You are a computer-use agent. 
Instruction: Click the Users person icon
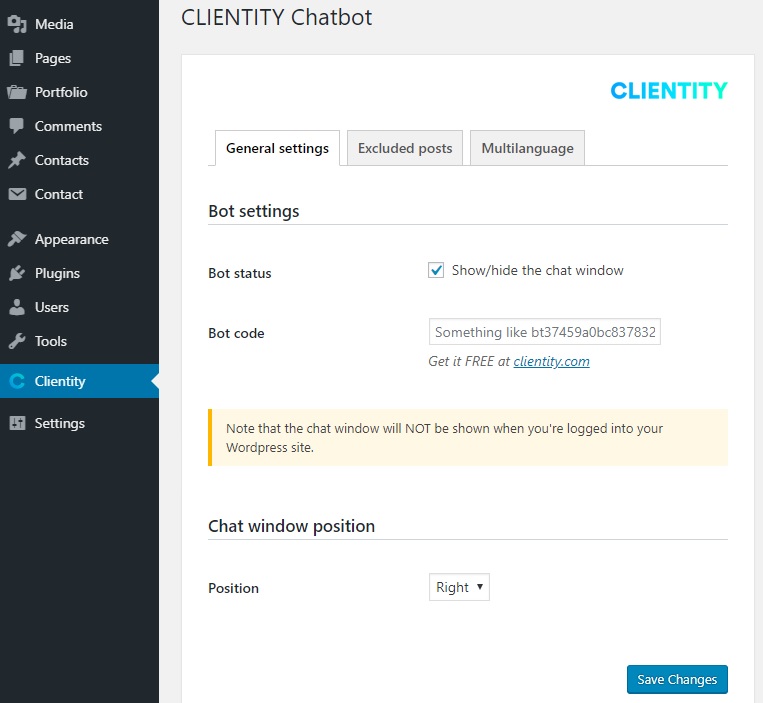click(x=17, y=307)
